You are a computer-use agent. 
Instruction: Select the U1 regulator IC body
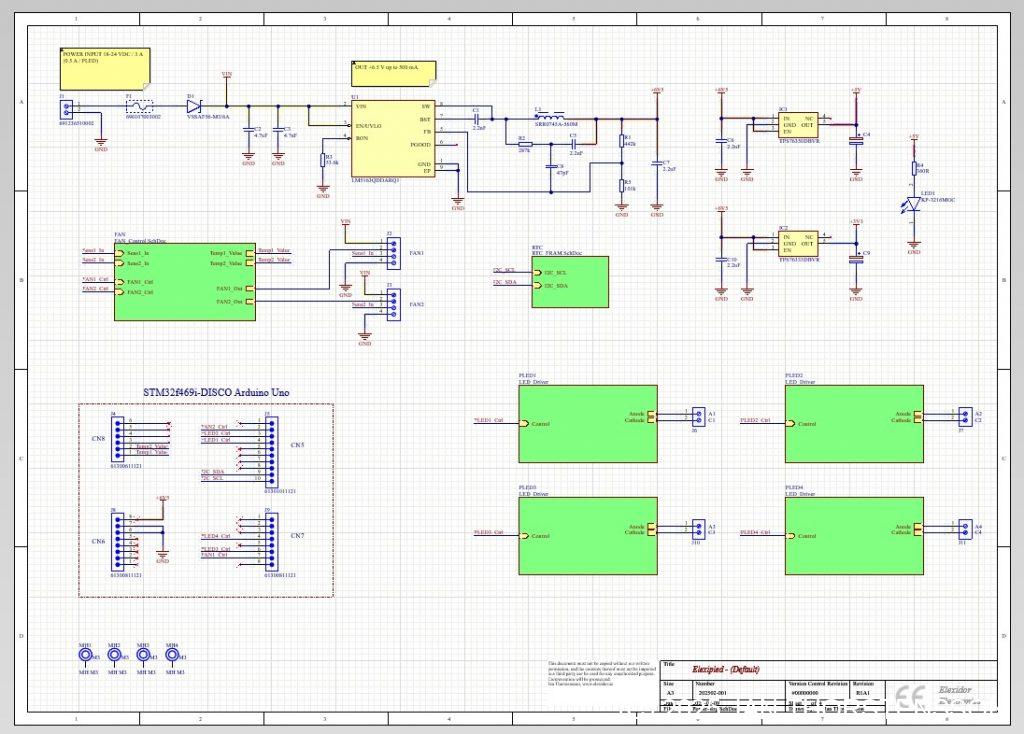pyautogui.click(x=393, y=138)
